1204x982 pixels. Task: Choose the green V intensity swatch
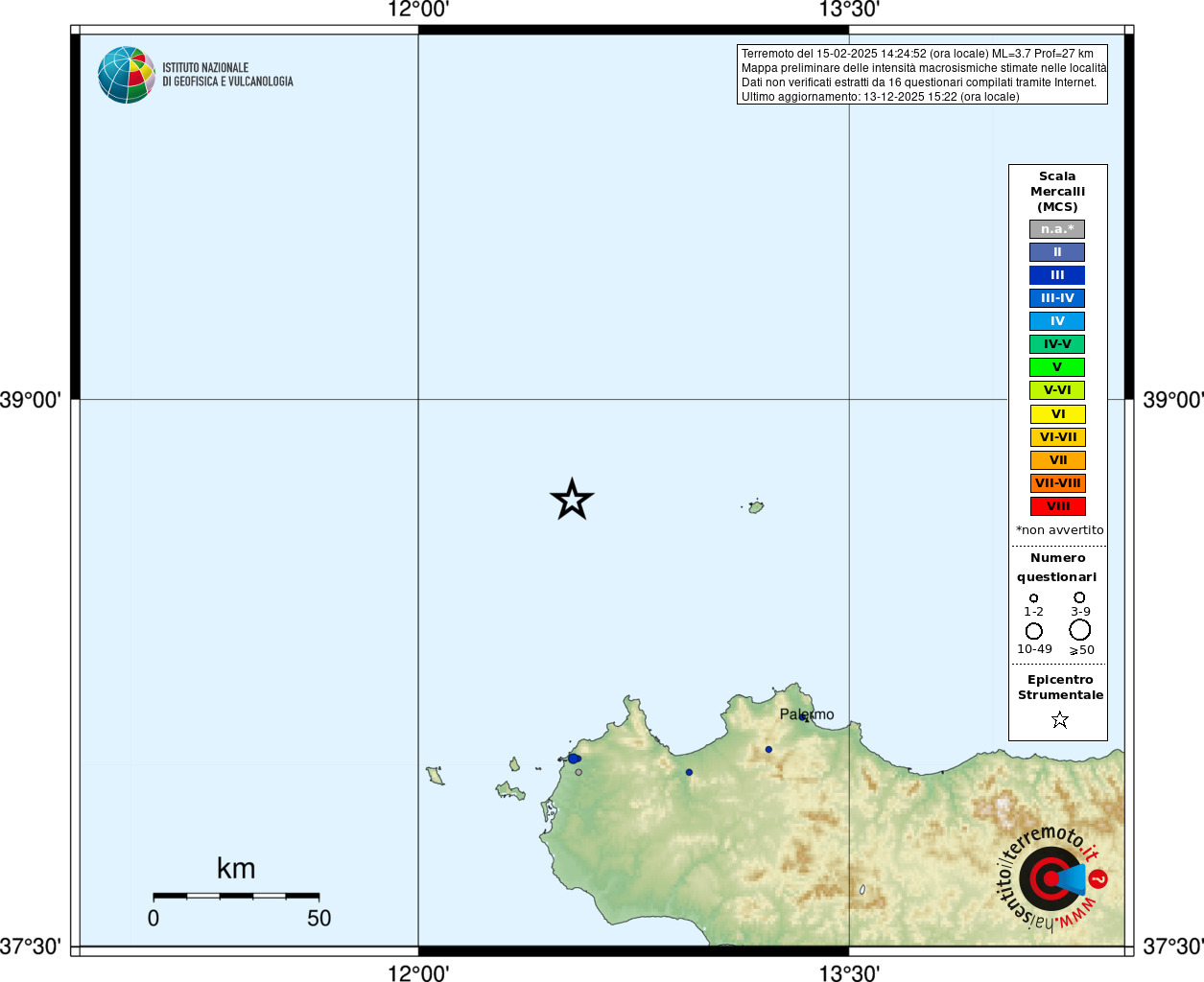click(1057, 367)
